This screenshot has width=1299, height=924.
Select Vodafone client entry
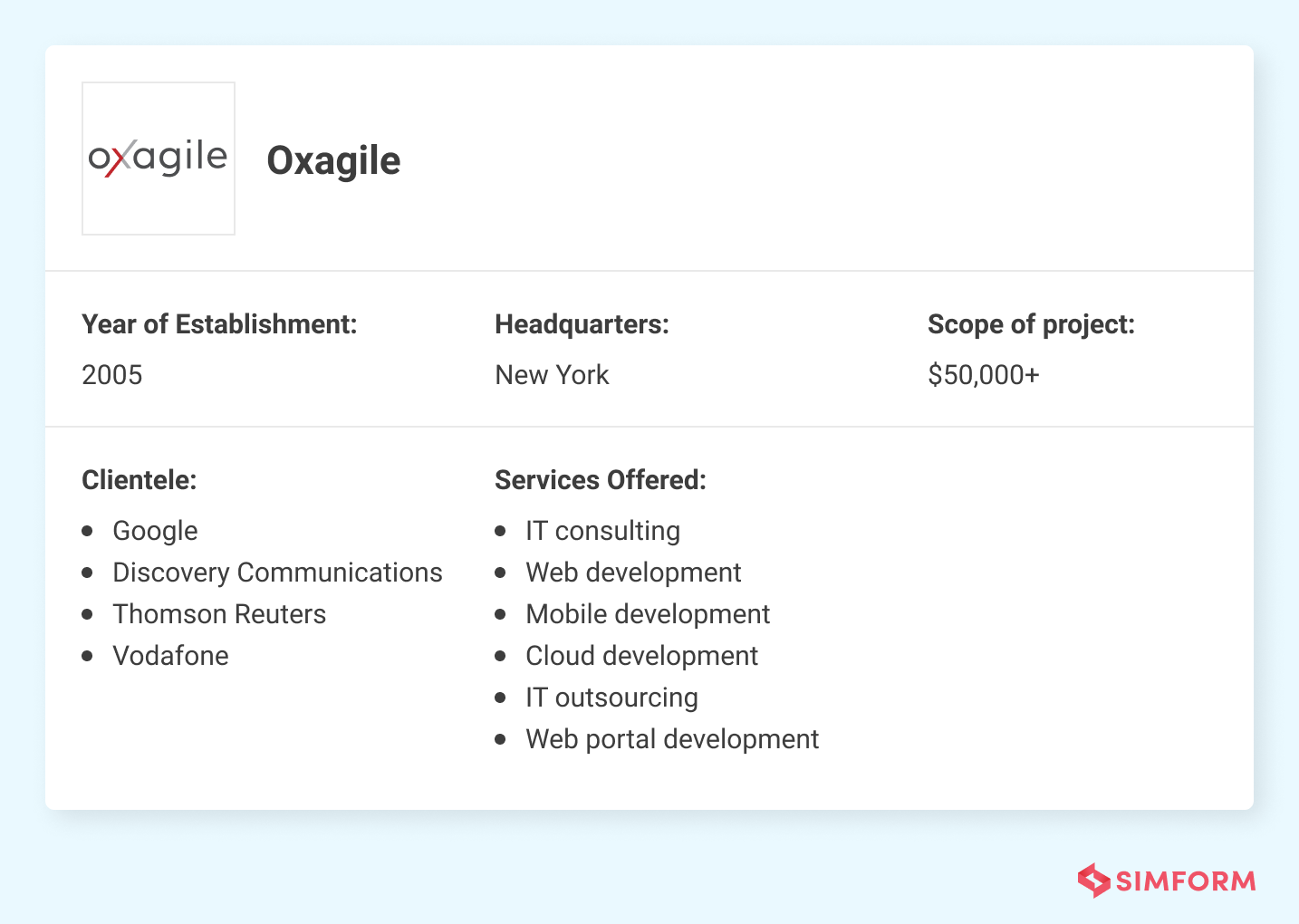point(170,656)
